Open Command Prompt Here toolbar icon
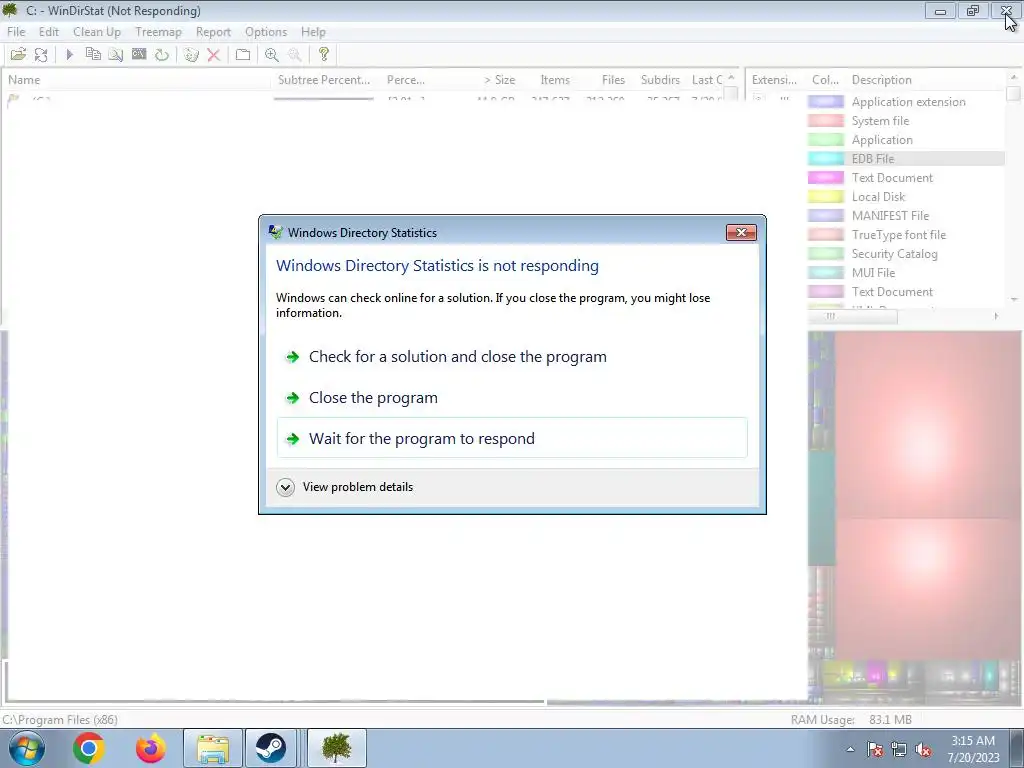Image resolution: width=1024 pixels, height=768 pixels. (x=138, y=55)
